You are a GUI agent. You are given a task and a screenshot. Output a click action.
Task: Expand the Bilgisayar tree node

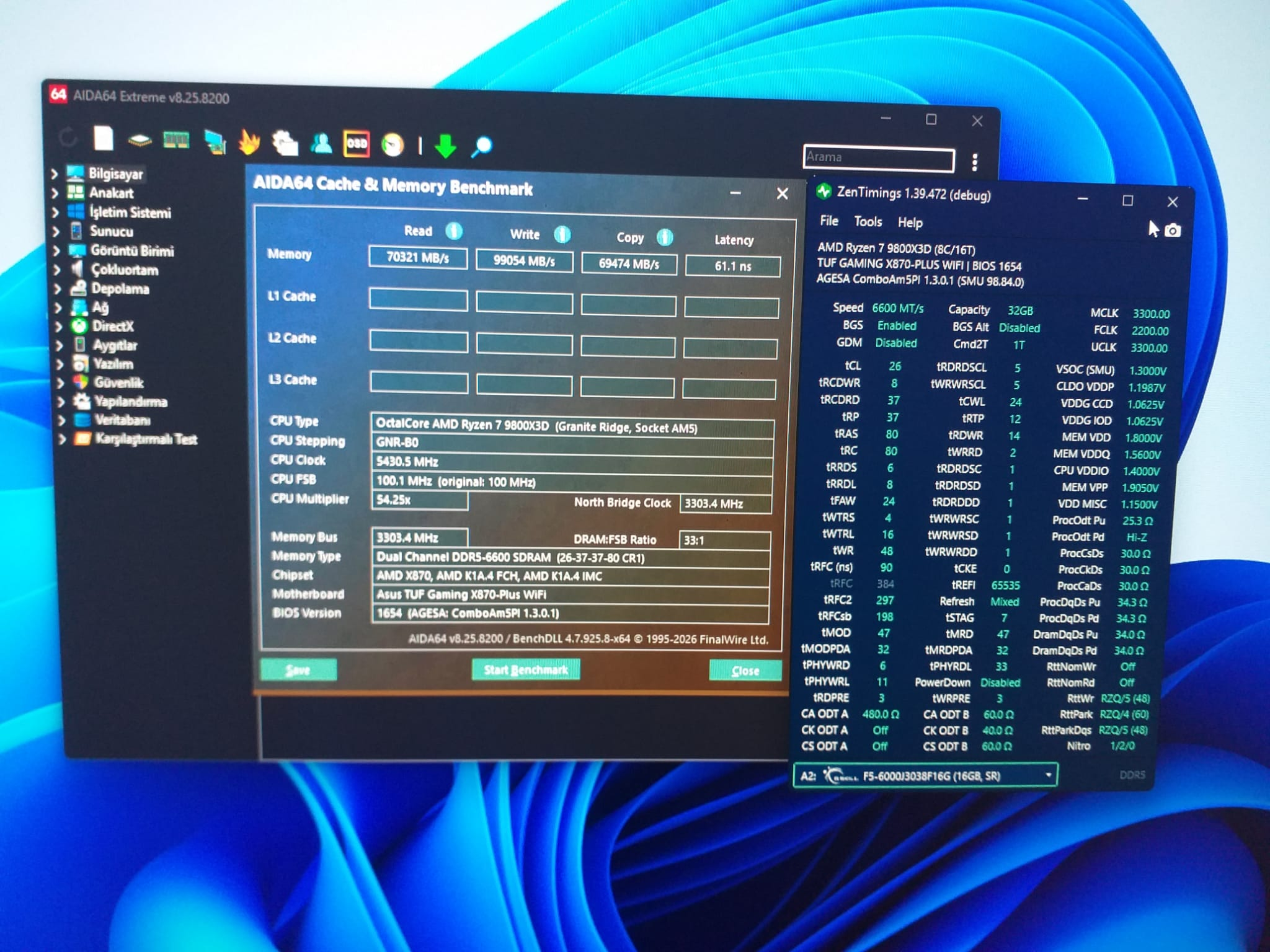click(55, 174)
